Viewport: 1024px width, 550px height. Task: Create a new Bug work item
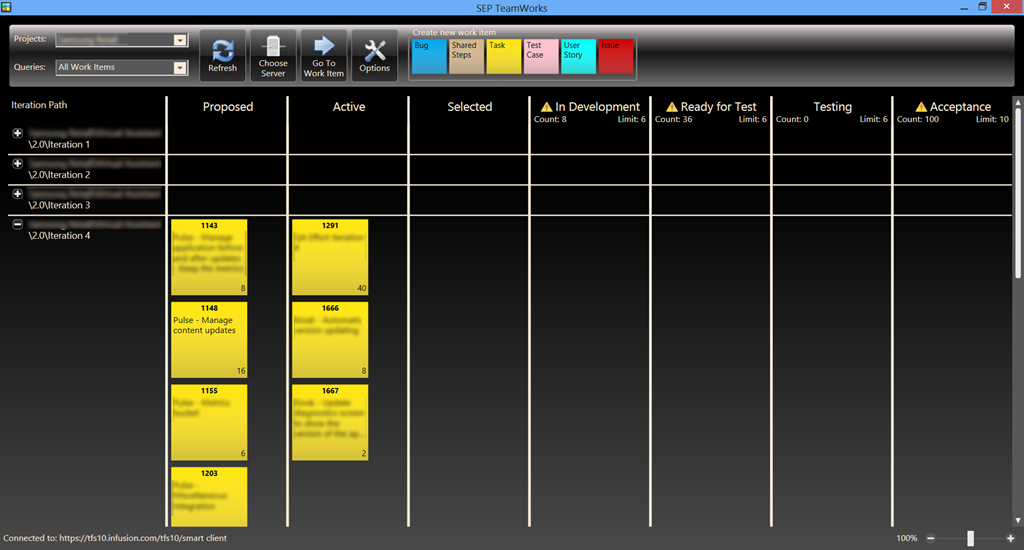pyautogui.click(x=429, y=56)
